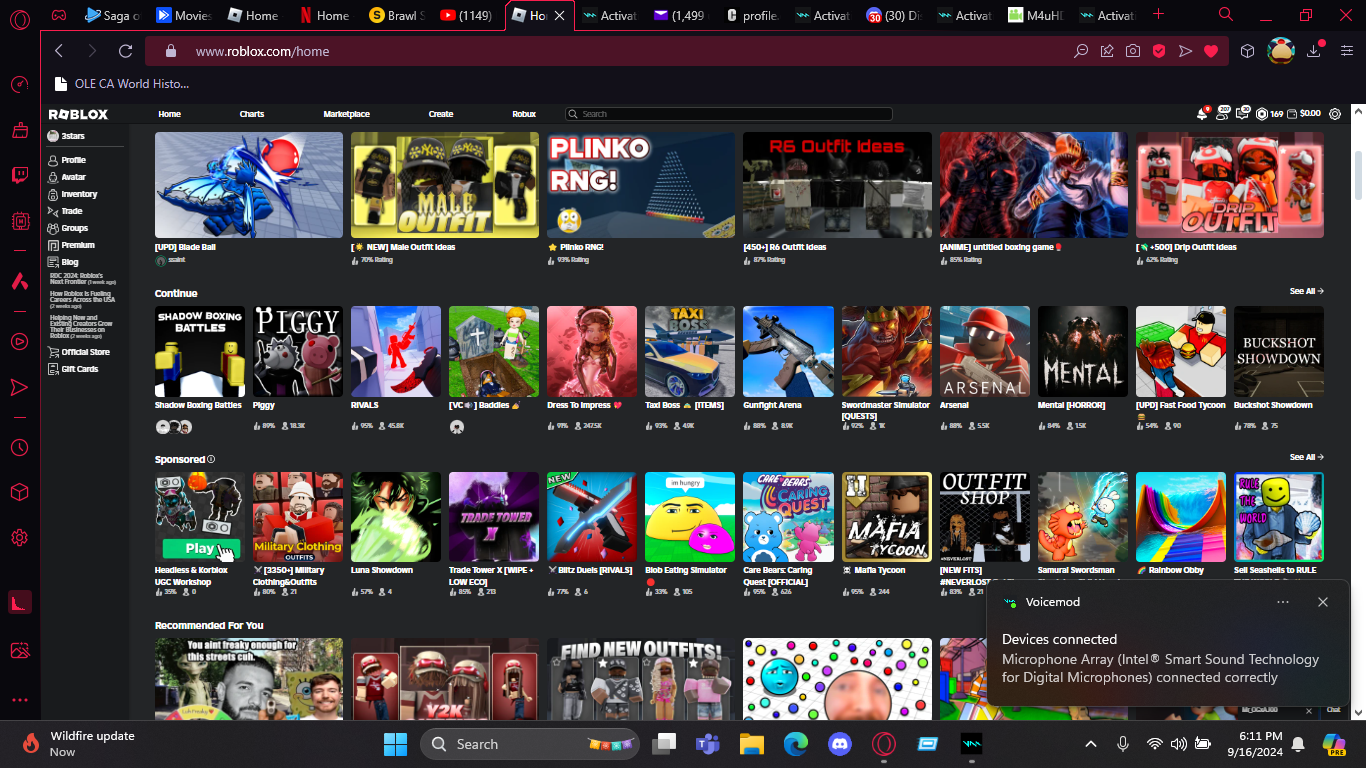Open Avatar in the Roblox sidebar
This screenshot has width=1366, height=768.
click(x=67, y=177)
